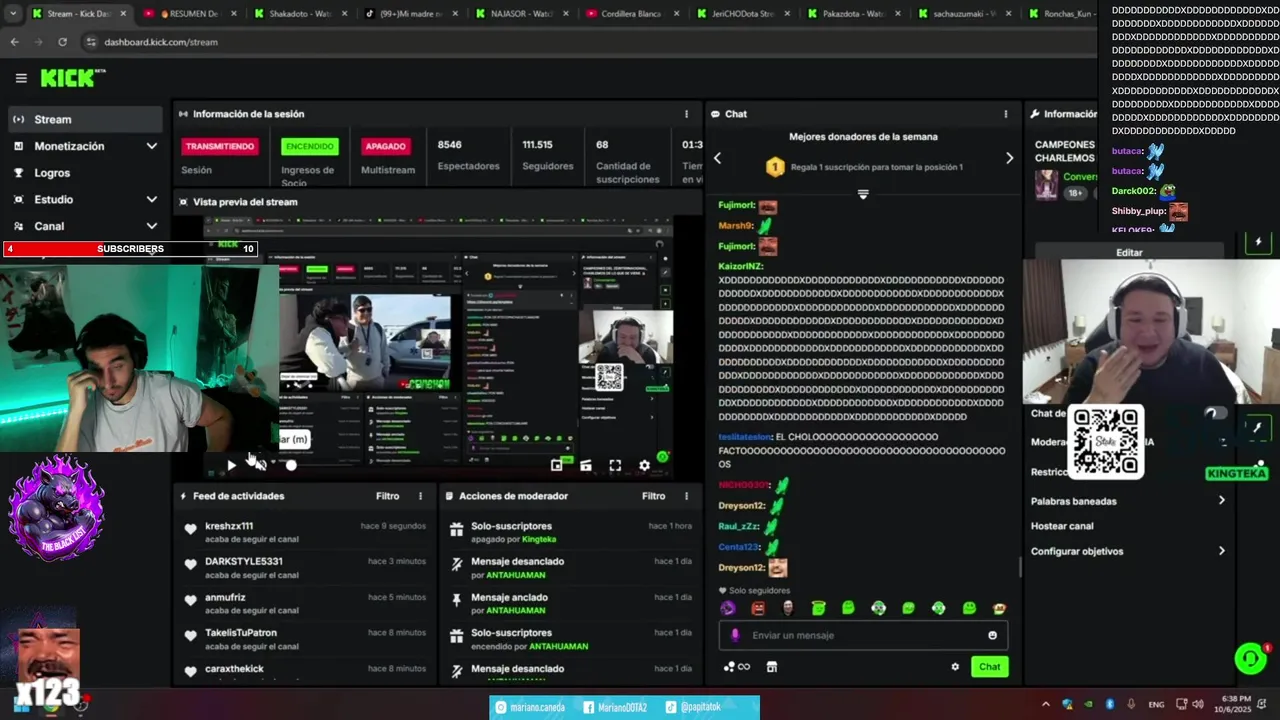Image resolution: width=1280 pixels, height=720 pixels.
Task: Click the pin icon for Mensaje anclado
Action: tap(457, 601)
